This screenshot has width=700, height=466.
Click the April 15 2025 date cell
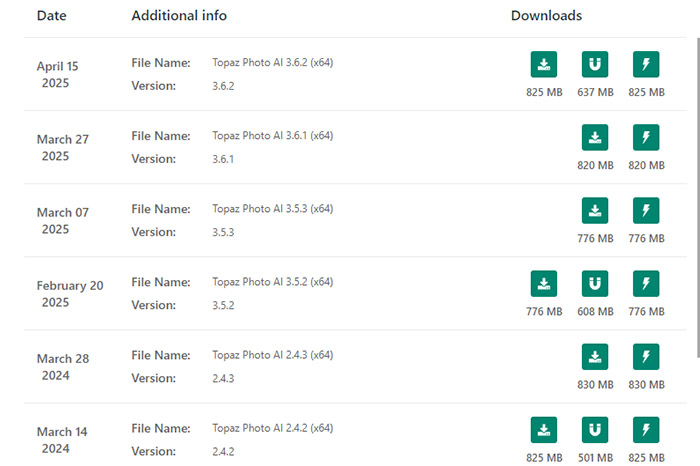57,75
